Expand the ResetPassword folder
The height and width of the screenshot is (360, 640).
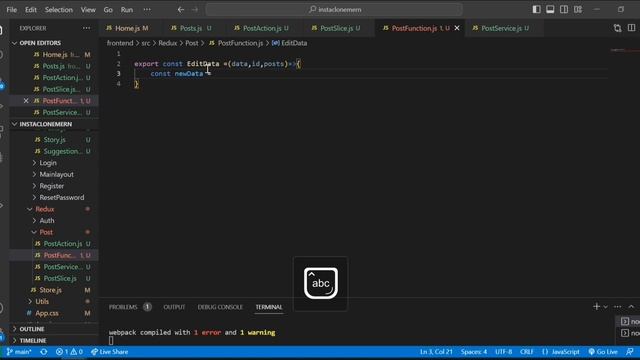tap(54, 198)
